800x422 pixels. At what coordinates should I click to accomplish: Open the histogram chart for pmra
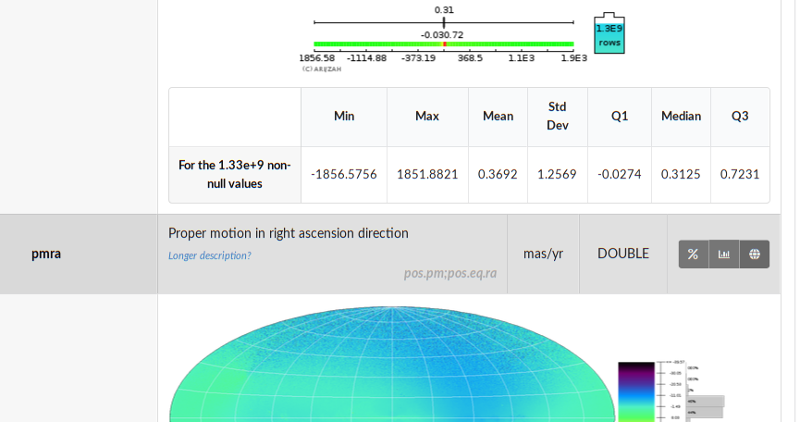pos(724,254)
